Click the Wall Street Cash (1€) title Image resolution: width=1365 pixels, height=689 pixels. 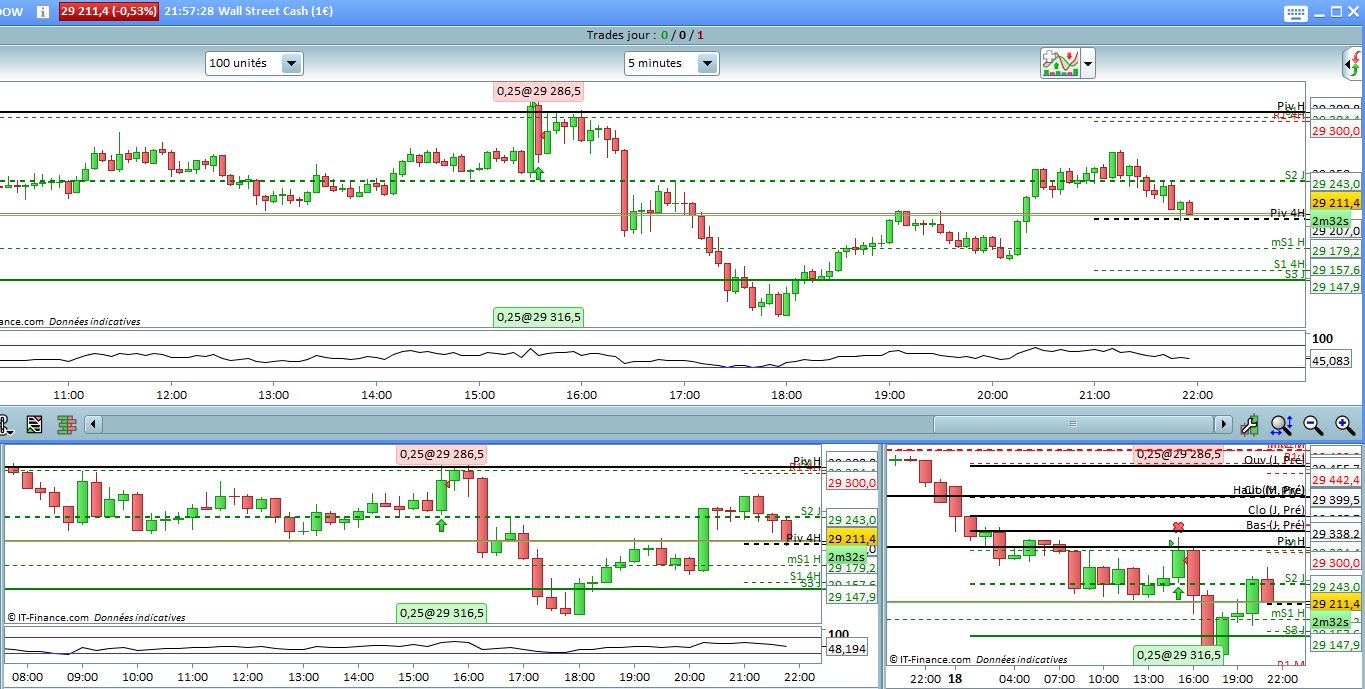[277, 11]
